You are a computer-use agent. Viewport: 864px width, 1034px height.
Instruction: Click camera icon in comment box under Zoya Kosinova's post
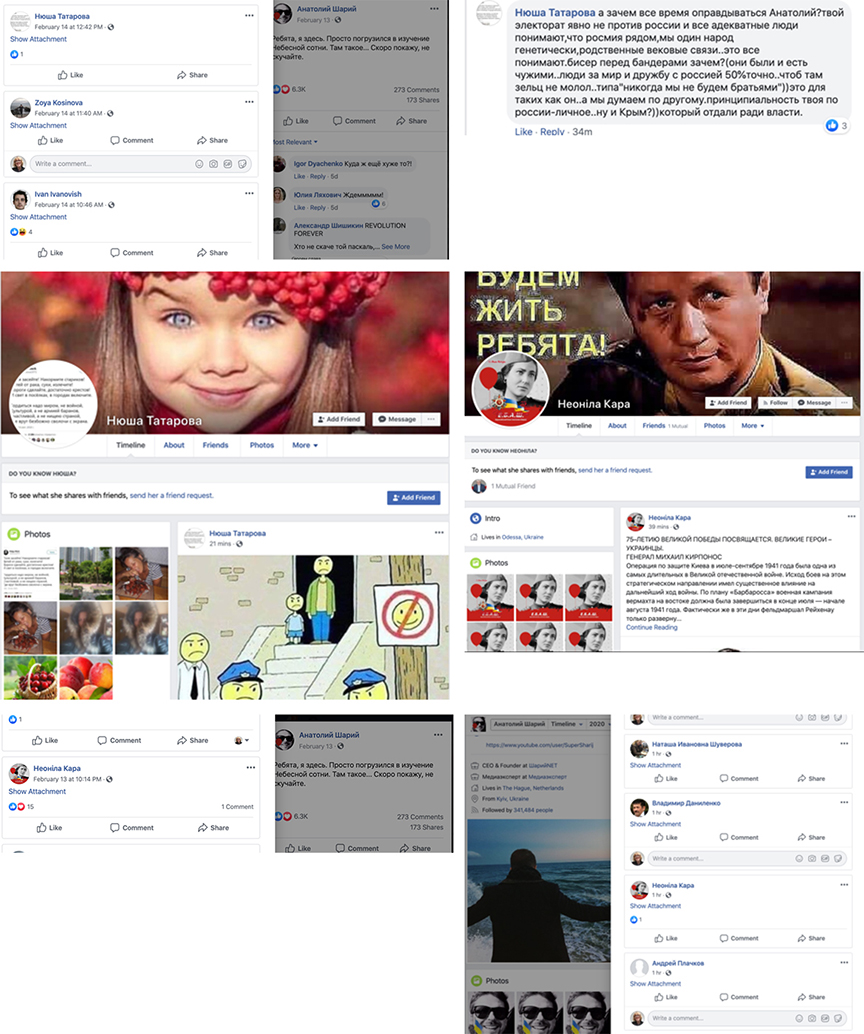click(x=213, y=164)
